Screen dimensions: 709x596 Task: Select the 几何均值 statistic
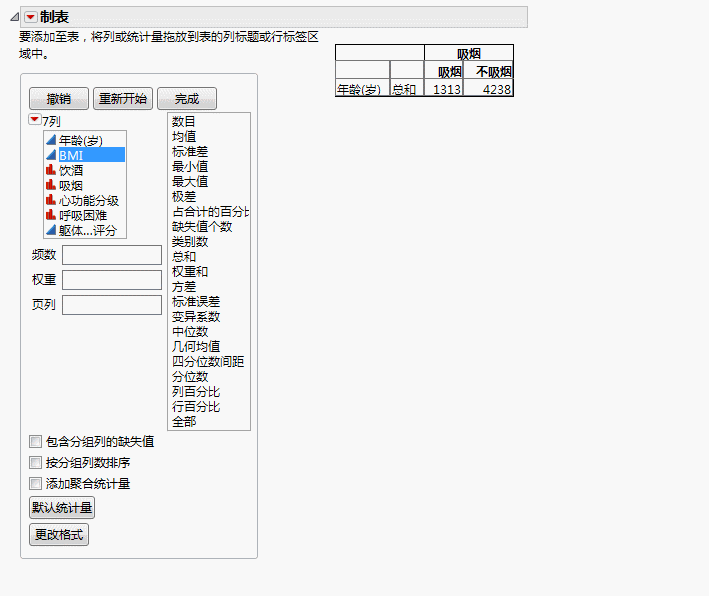tap(196, 346)
